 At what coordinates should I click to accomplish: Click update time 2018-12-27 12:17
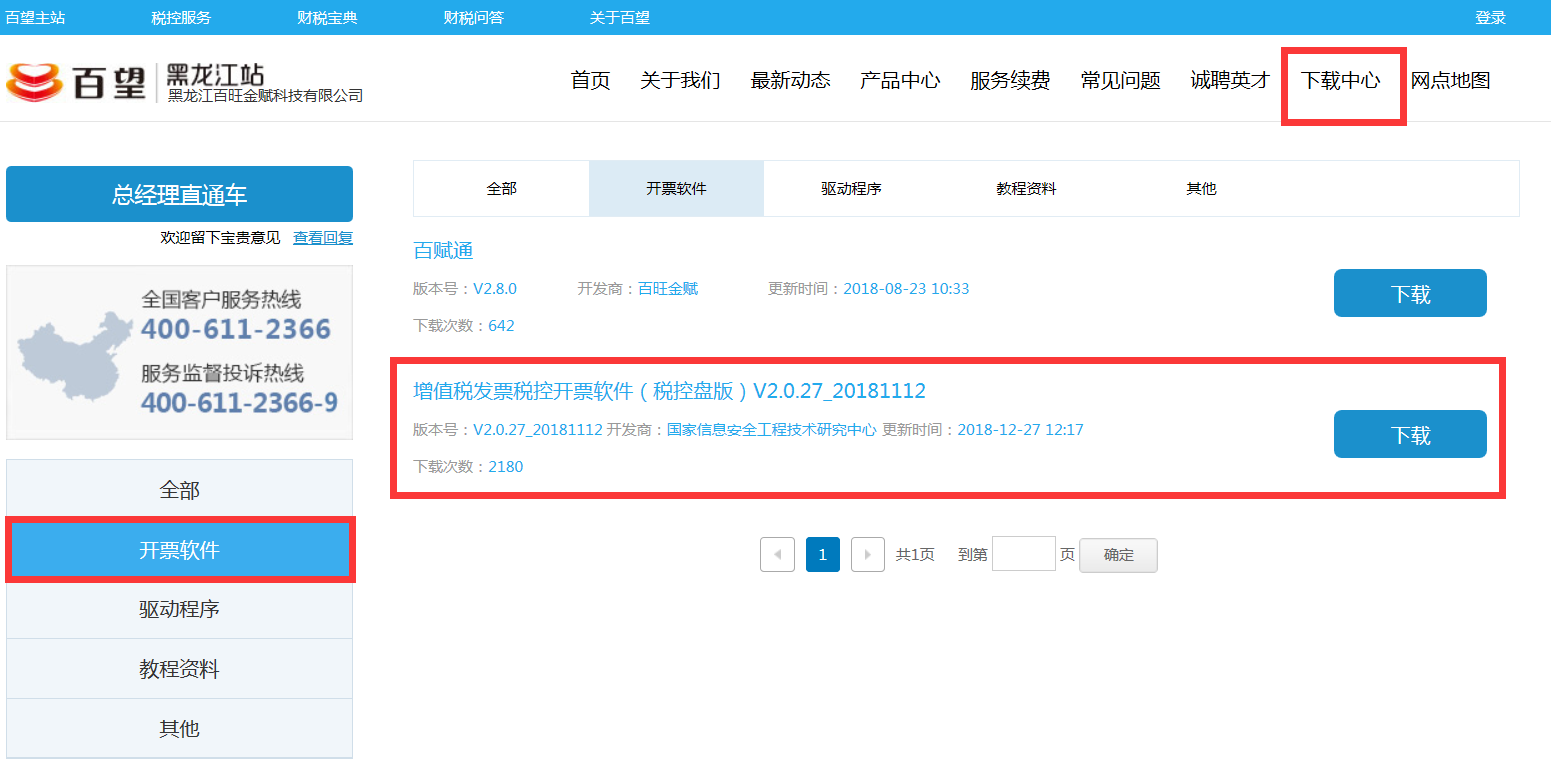coord(1020,429)
